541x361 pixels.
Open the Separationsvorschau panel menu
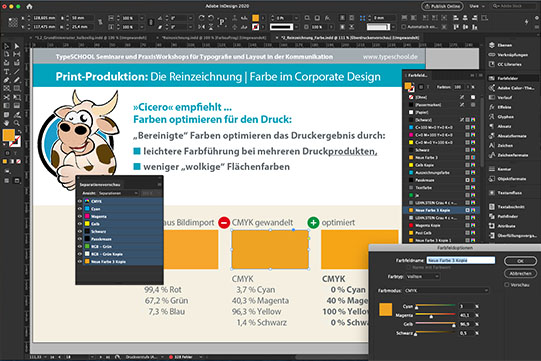(159, 185)
